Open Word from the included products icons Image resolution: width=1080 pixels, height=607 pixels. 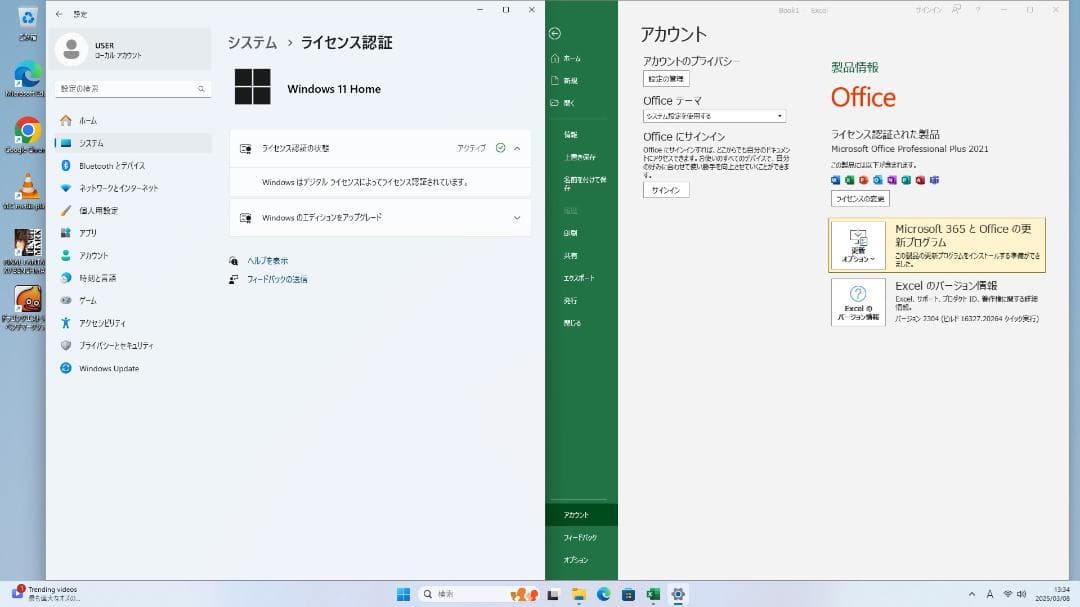click(836, 178)
